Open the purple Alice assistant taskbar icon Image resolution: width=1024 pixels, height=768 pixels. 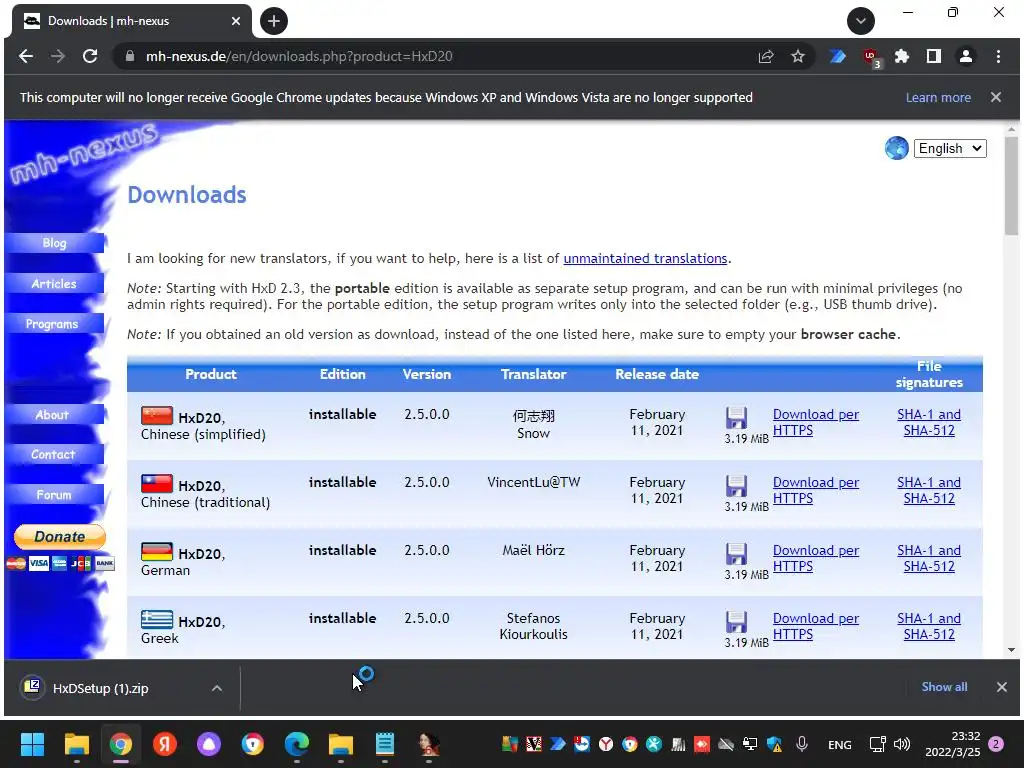208,744
